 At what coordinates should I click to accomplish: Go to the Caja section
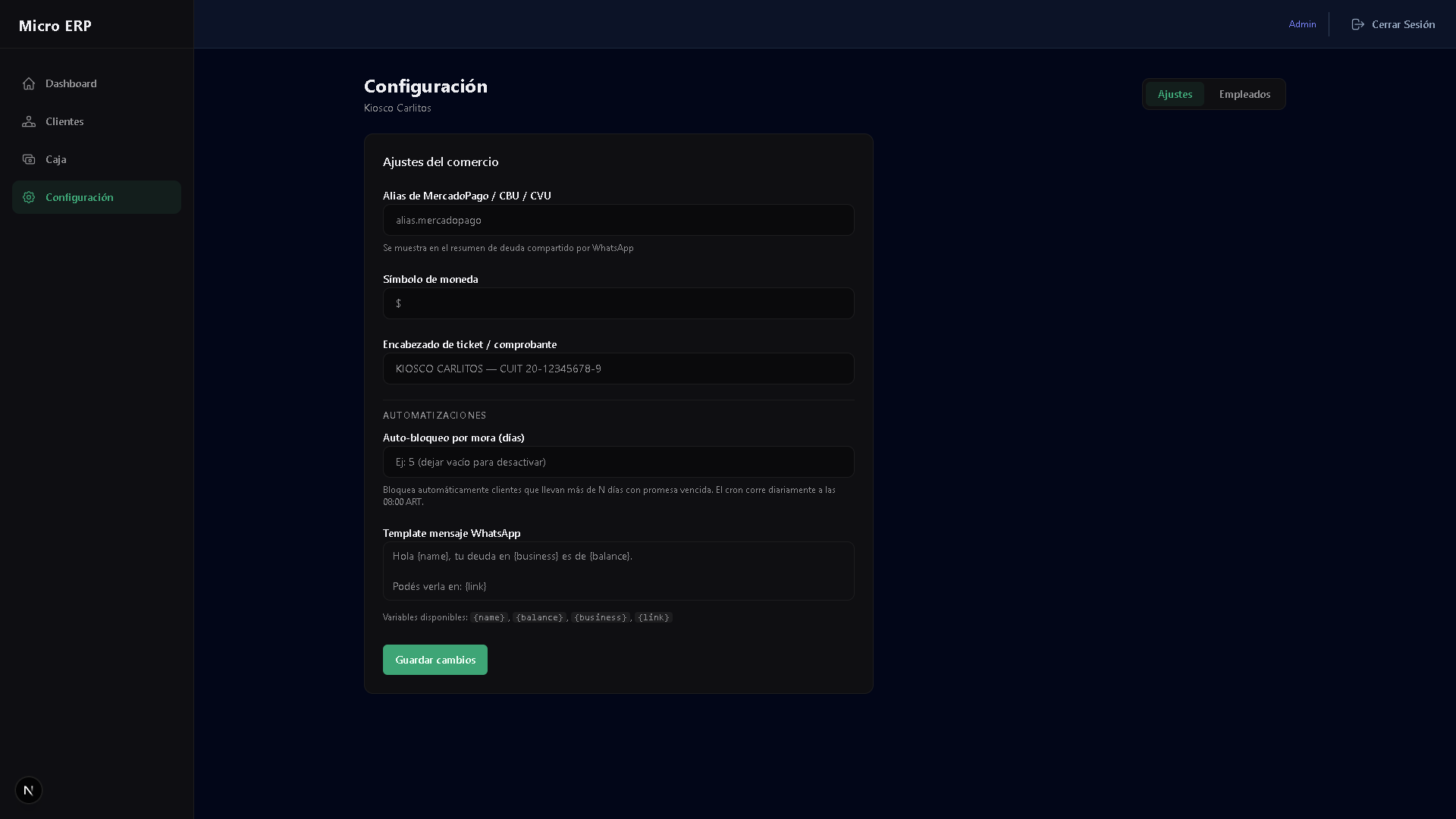[x=56, y=159]
